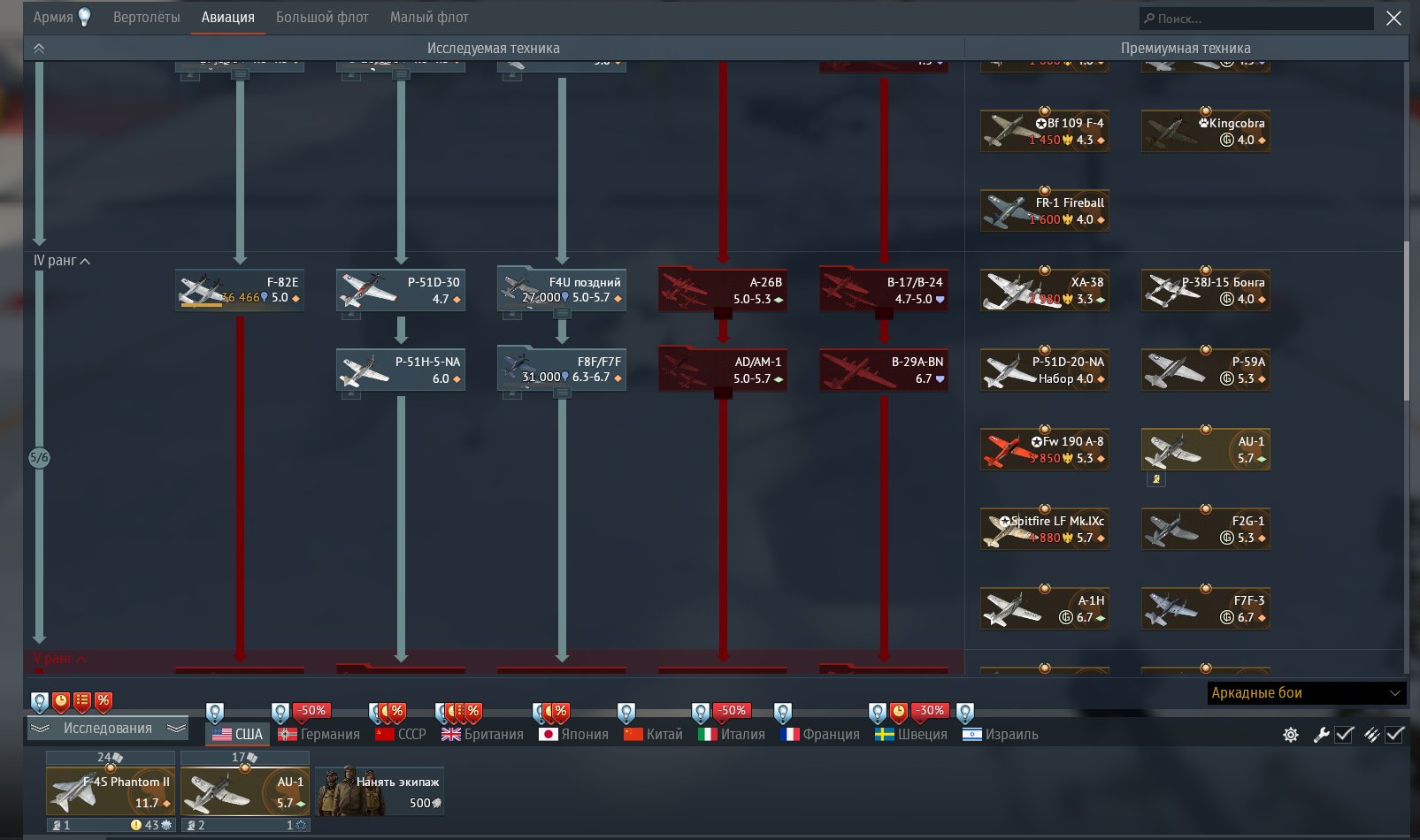The width and height of the screenshot is (1420, 840).
Task: Select the A-1H premium aircraft
Action: [1045, 608]
